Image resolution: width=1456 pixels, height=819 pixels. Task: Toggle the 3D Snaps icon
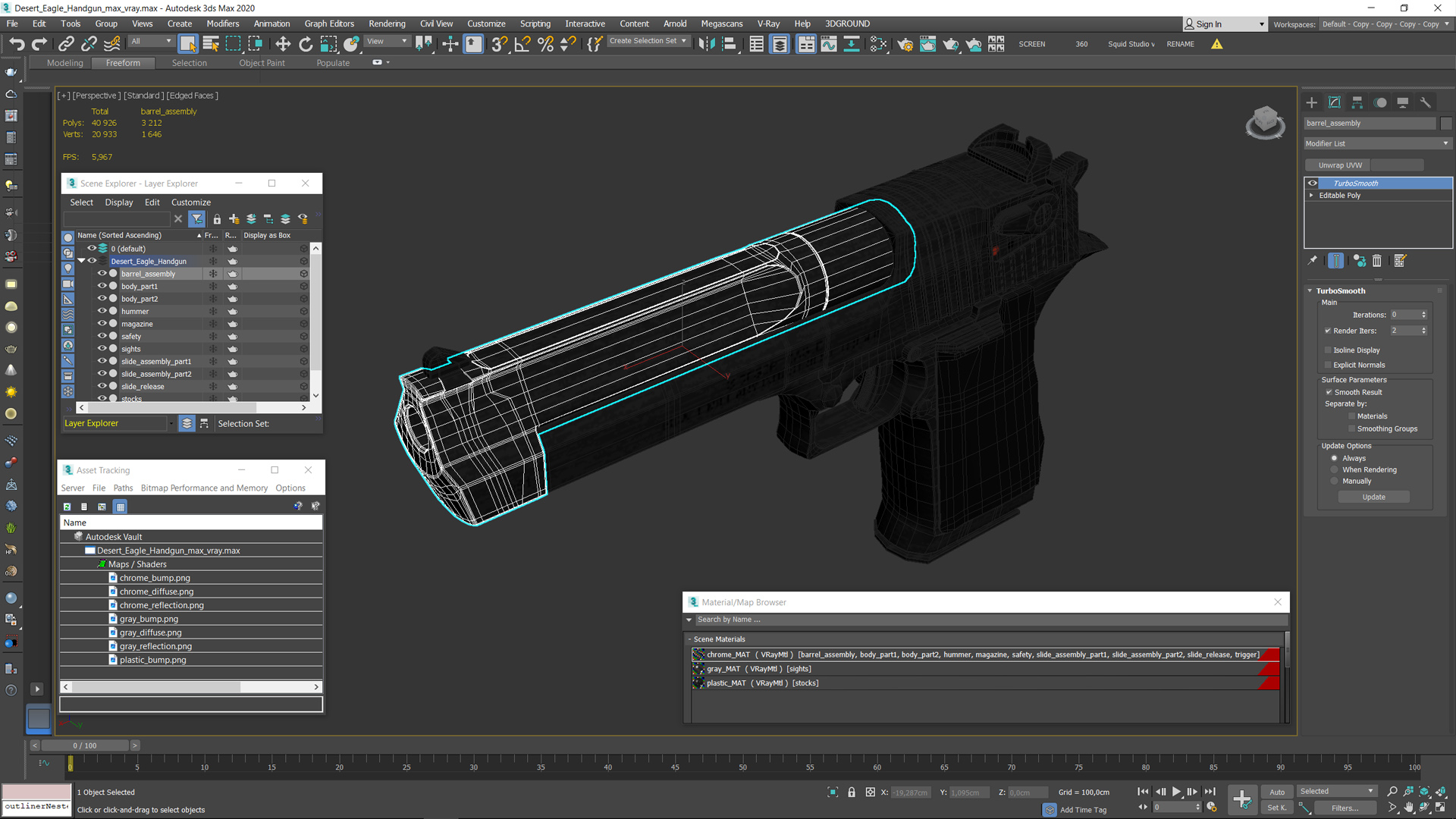click(499, 44)
